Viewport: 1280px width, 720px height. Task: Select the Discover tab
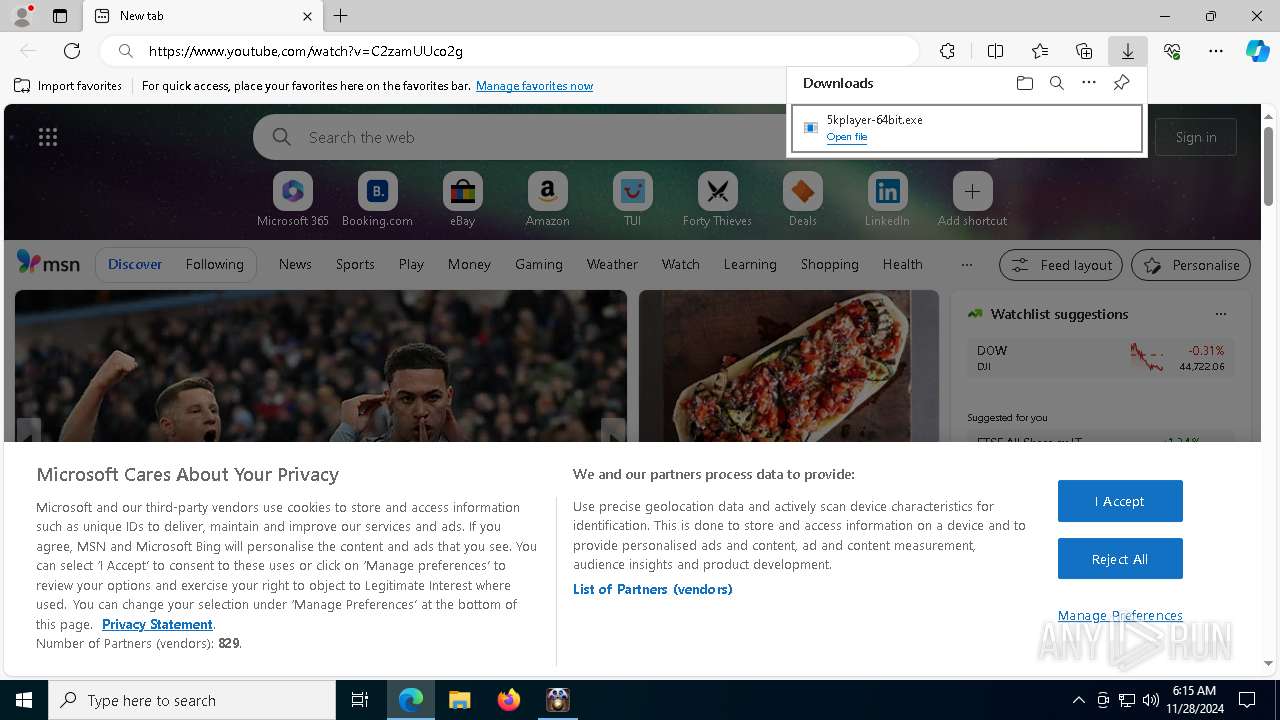[x=135, y=264]
